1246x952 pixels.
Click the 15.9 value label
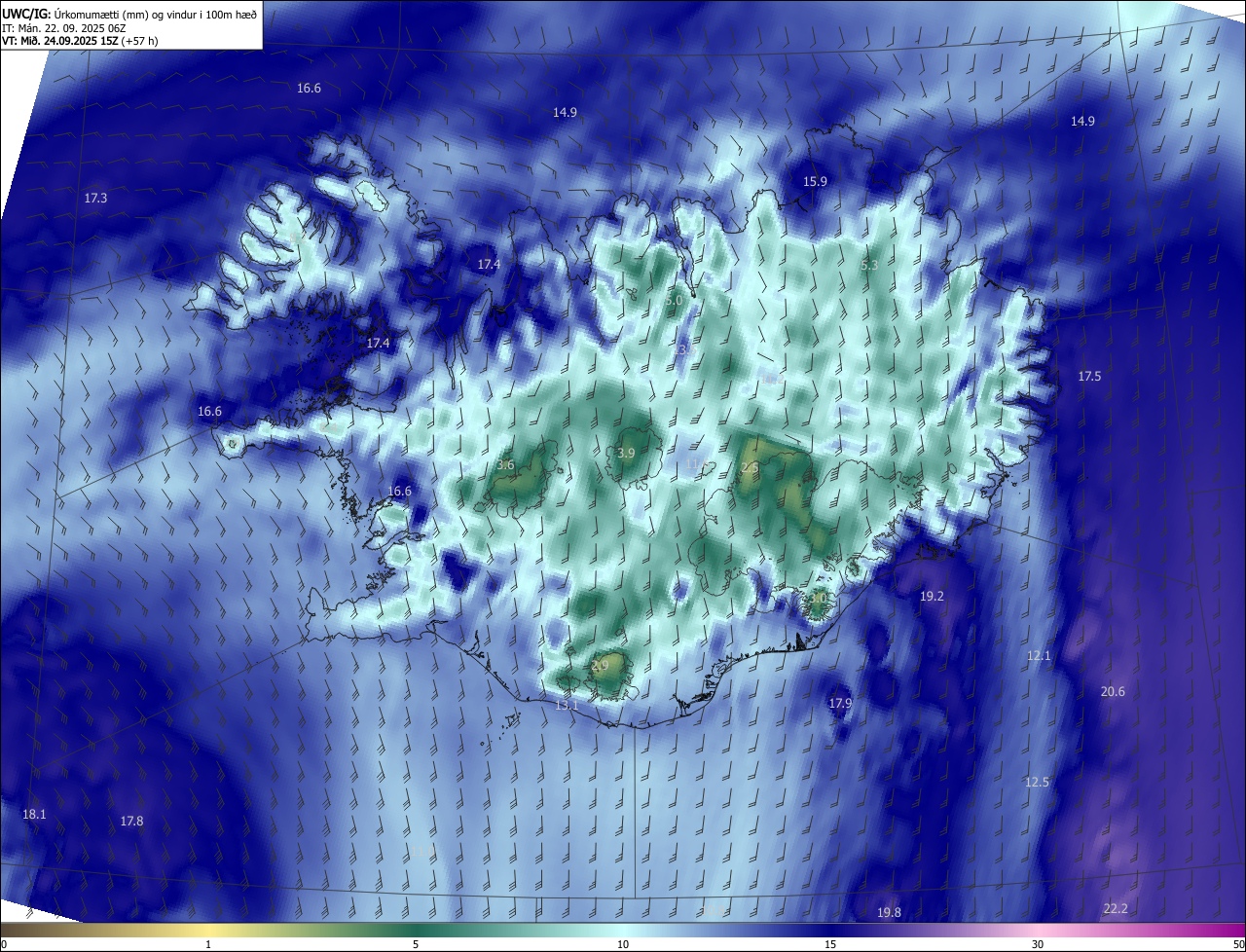pos(815,182)
